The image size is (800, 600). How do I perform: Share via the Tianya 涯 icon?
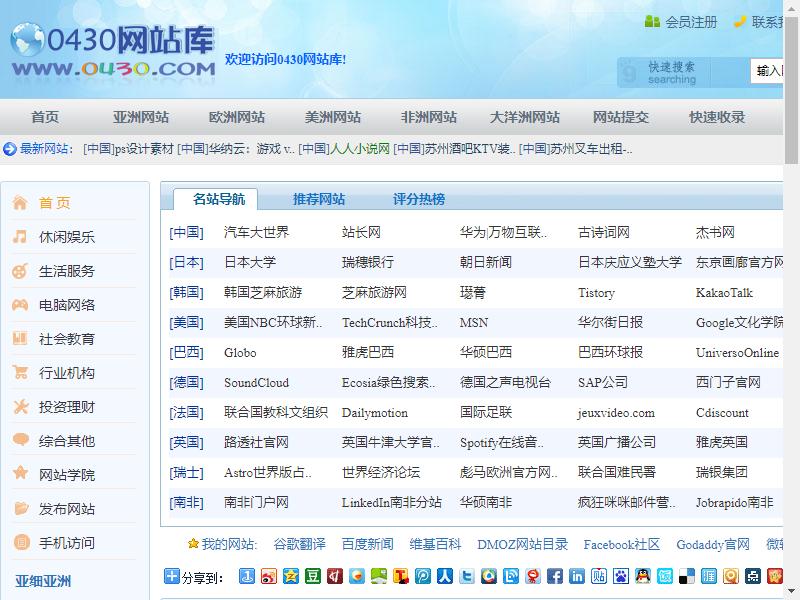tap(709, 577)
